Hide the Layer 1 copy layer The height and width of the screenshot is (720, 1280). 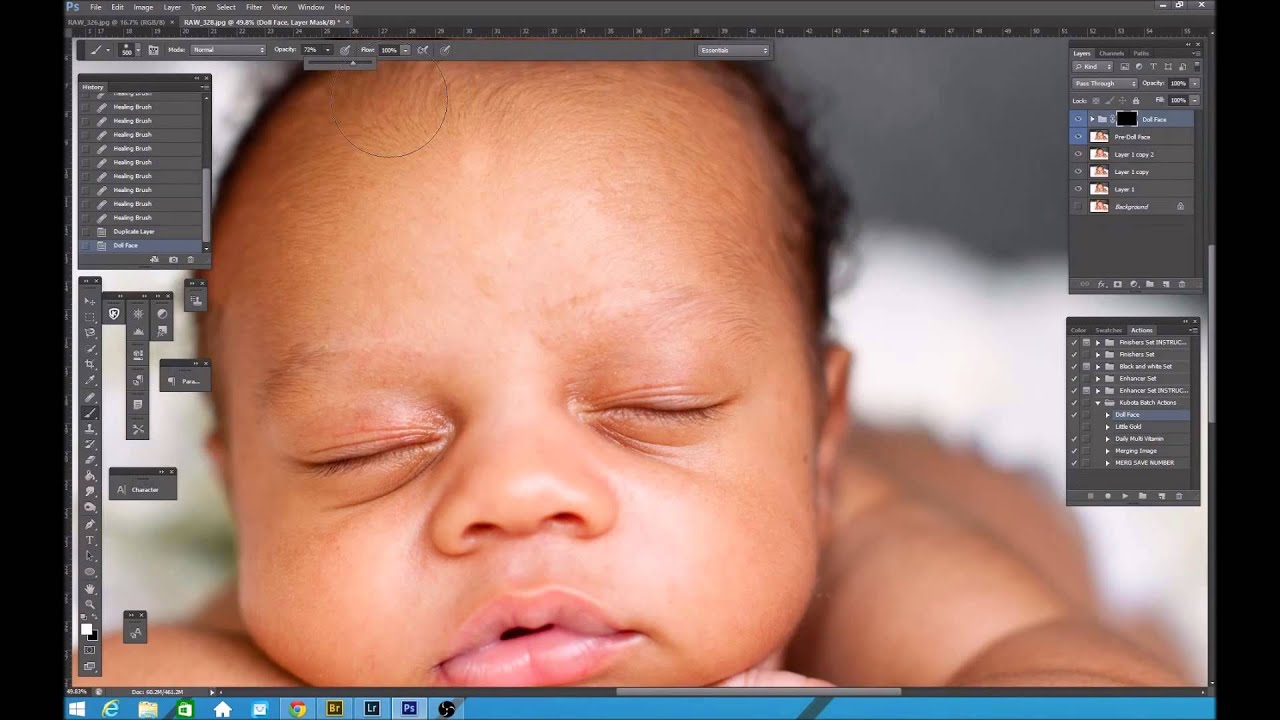click(x=1078, y=172)
